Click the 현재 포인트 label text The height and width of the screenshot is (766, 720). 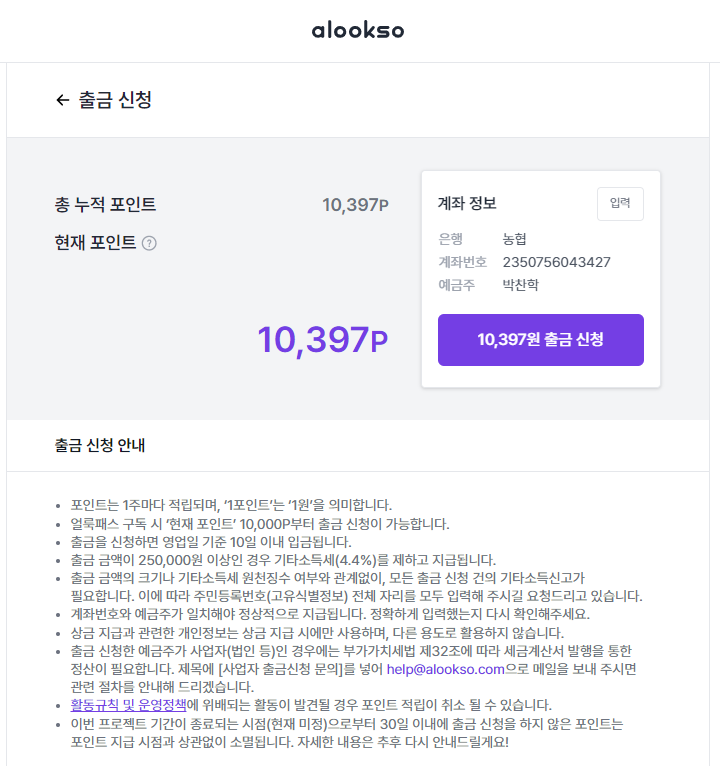(x=95, y=243)
